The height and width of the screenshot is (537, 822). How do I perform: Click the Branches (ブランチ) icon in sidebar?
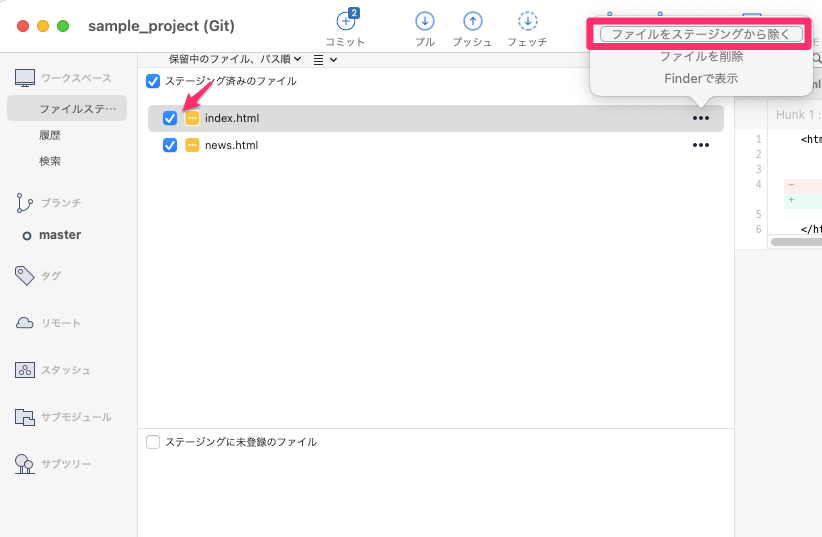pos(24,203)
